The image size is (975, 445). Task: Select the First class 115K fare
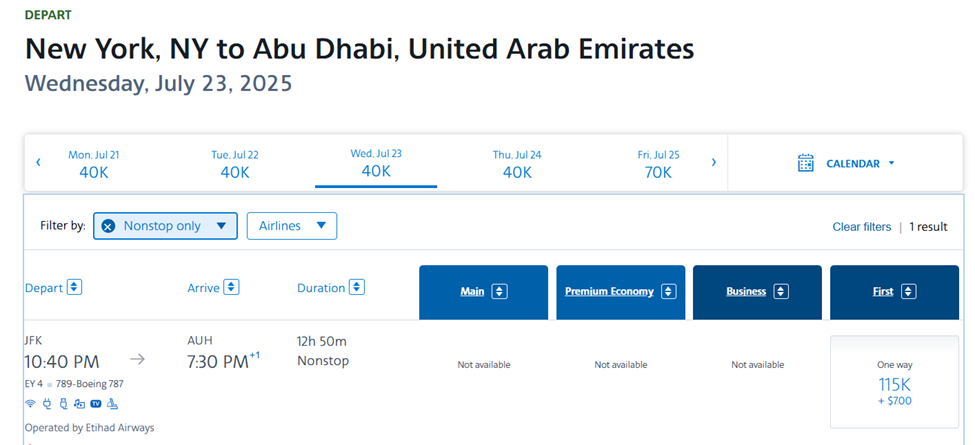click(x=894, y=383)
